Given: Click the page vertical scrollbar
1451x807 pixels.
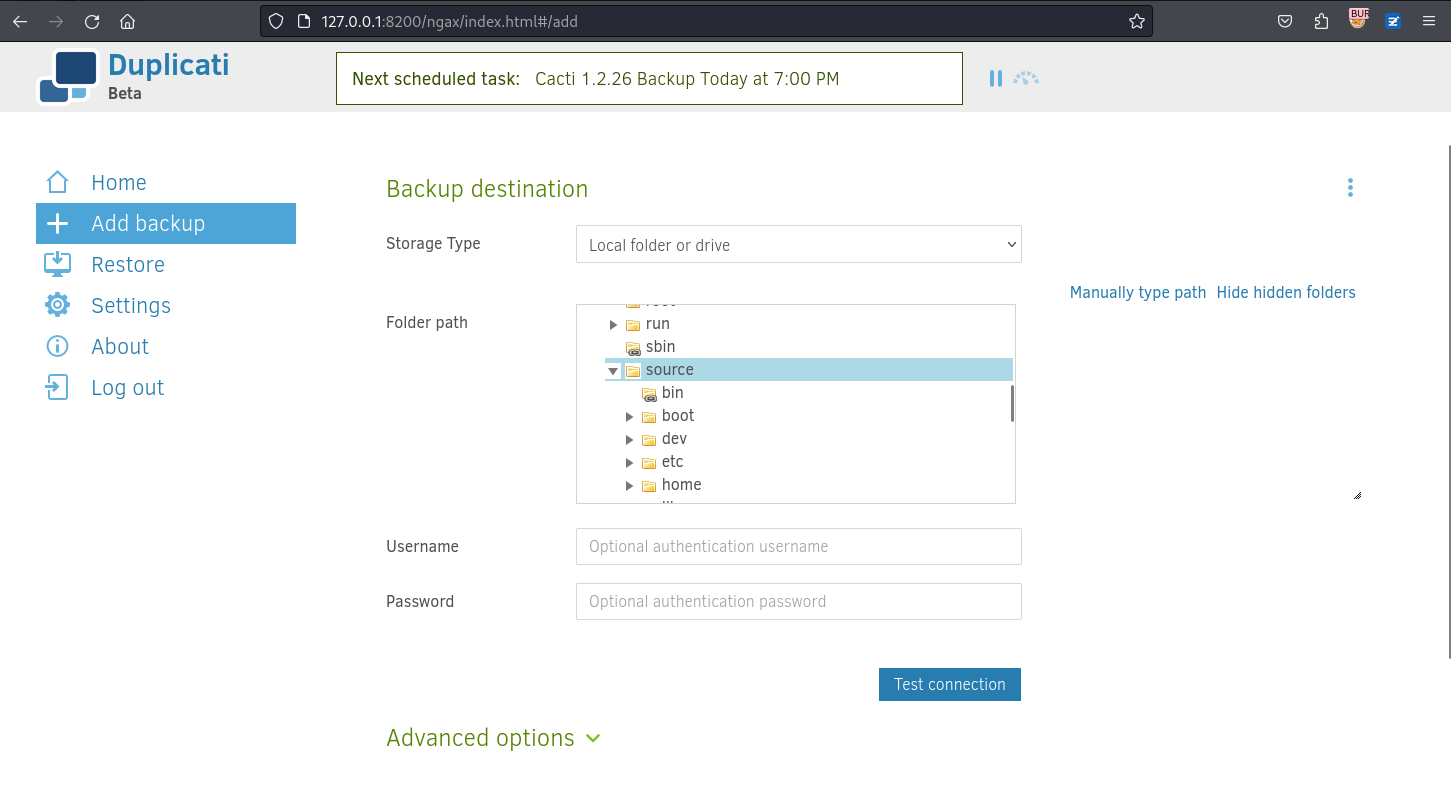Looking at the screenshot, I should (x=1447, y=400).
